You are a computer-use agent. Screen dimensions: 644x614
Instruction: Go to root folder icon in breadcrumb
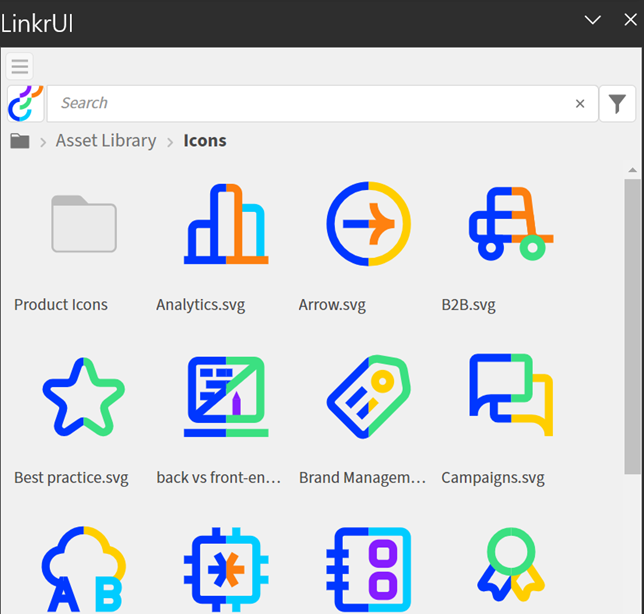tap(20, 141)
